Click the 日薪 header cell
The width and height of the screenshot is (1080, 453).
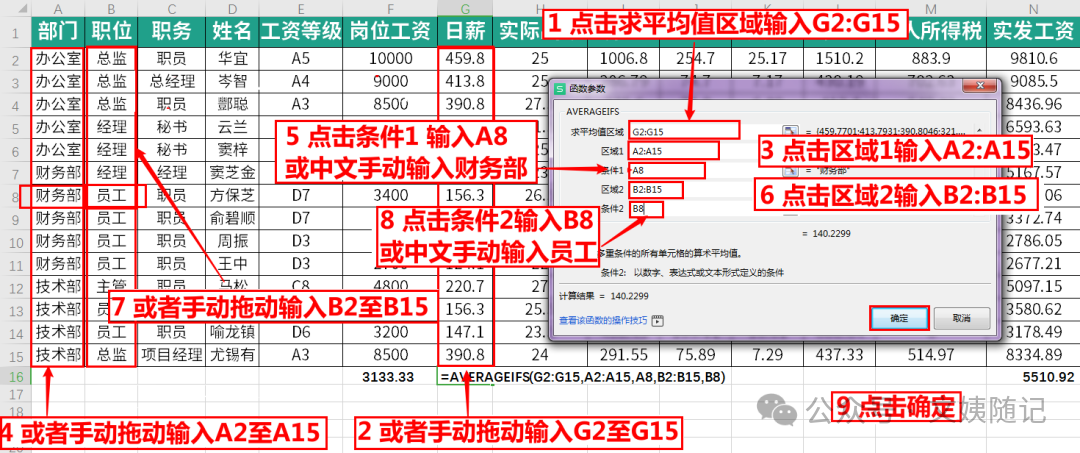pyautogui.click(x=465, y=30)
